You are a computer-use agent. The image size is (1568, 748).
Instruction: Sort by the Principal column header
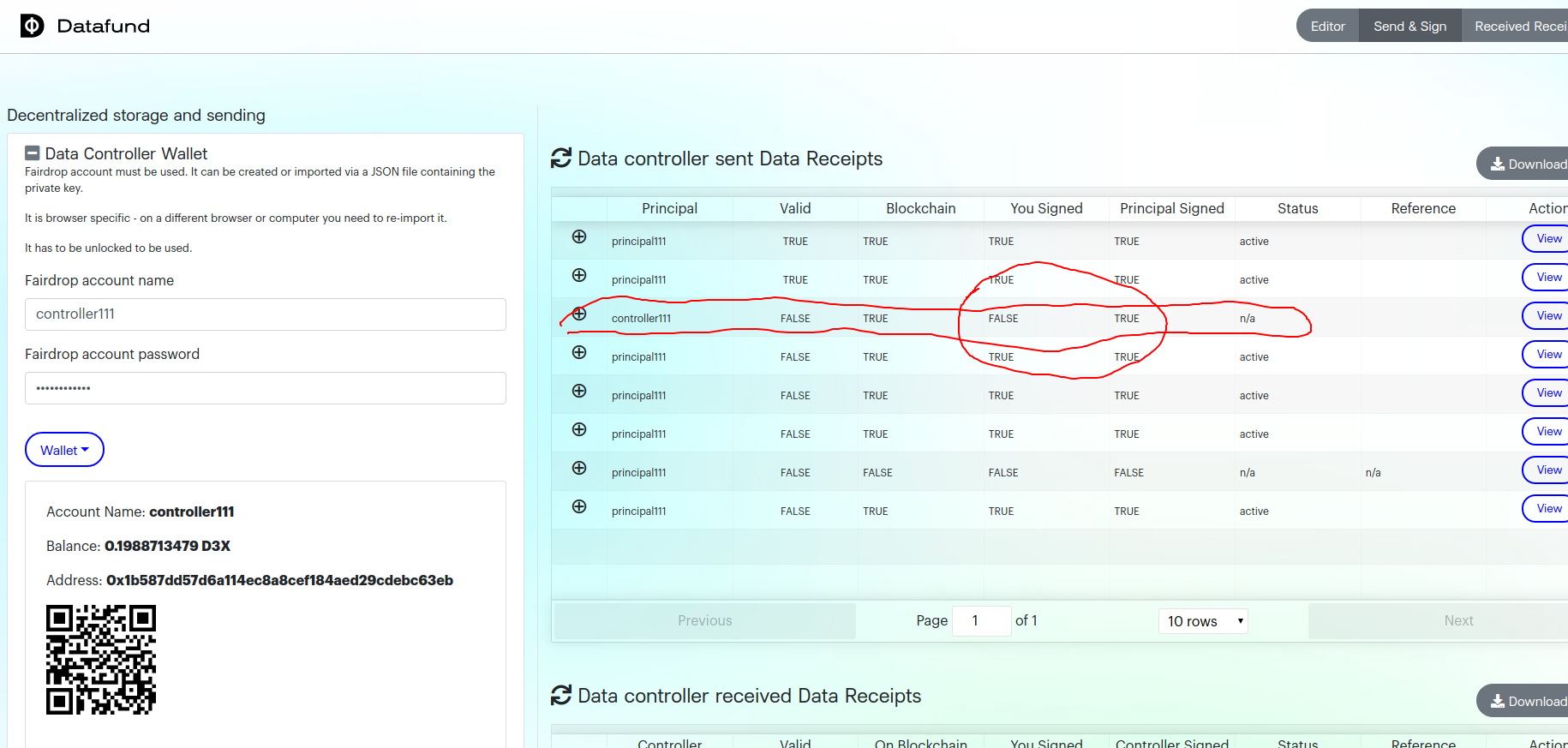669,208
